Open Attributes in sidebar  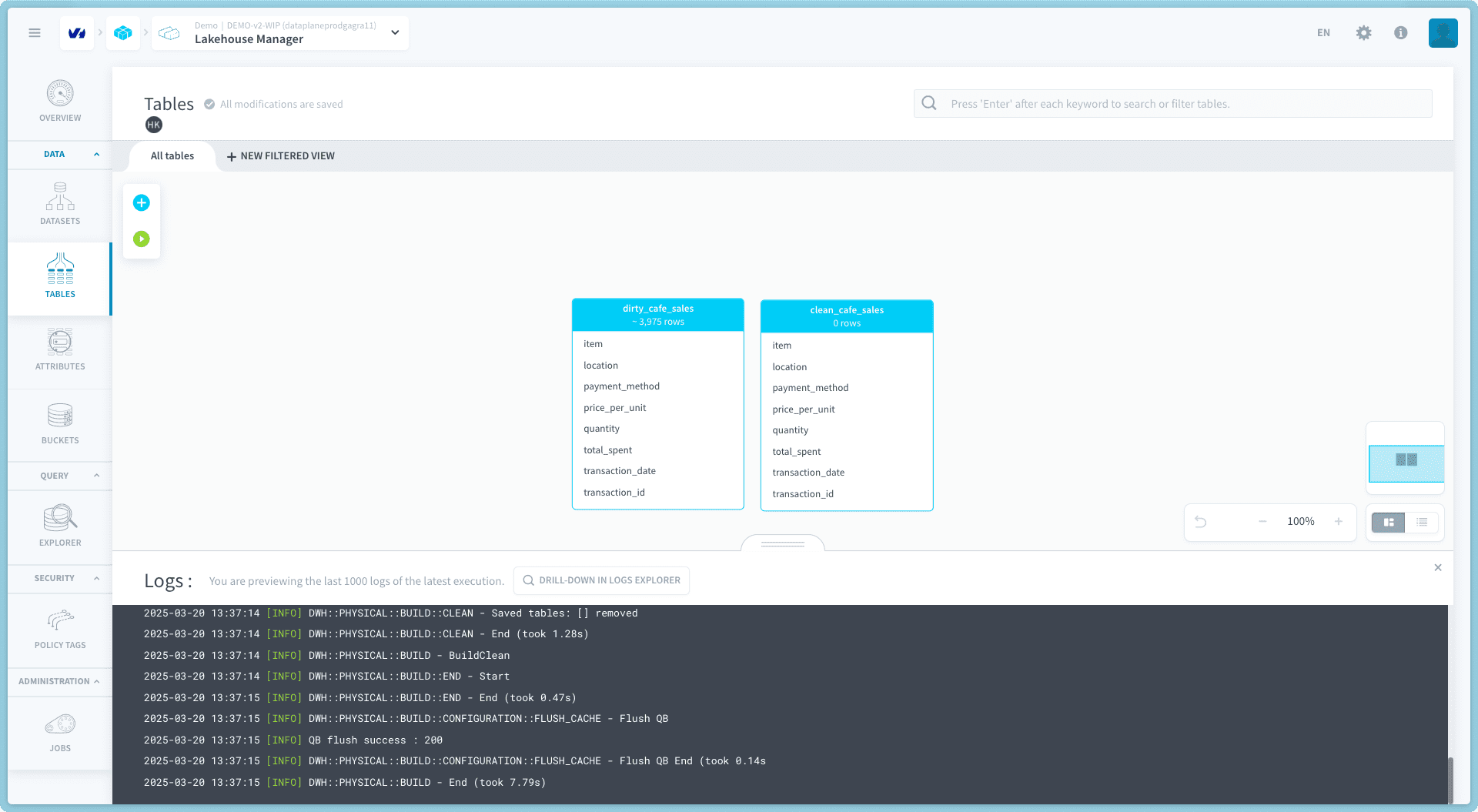[60, 349]
